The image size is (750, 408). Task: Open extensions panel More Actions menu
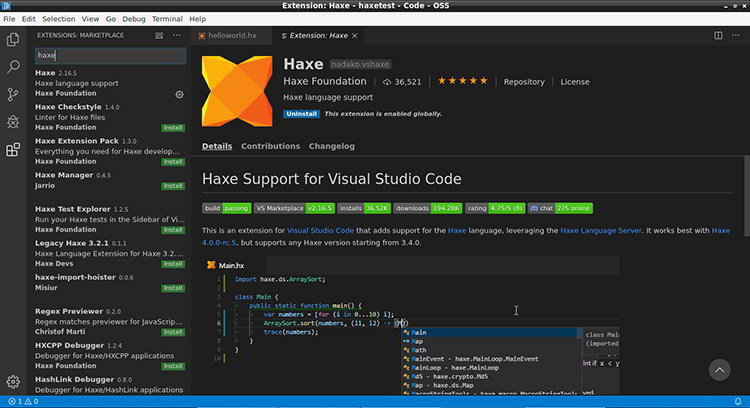(x=177, y=35)
